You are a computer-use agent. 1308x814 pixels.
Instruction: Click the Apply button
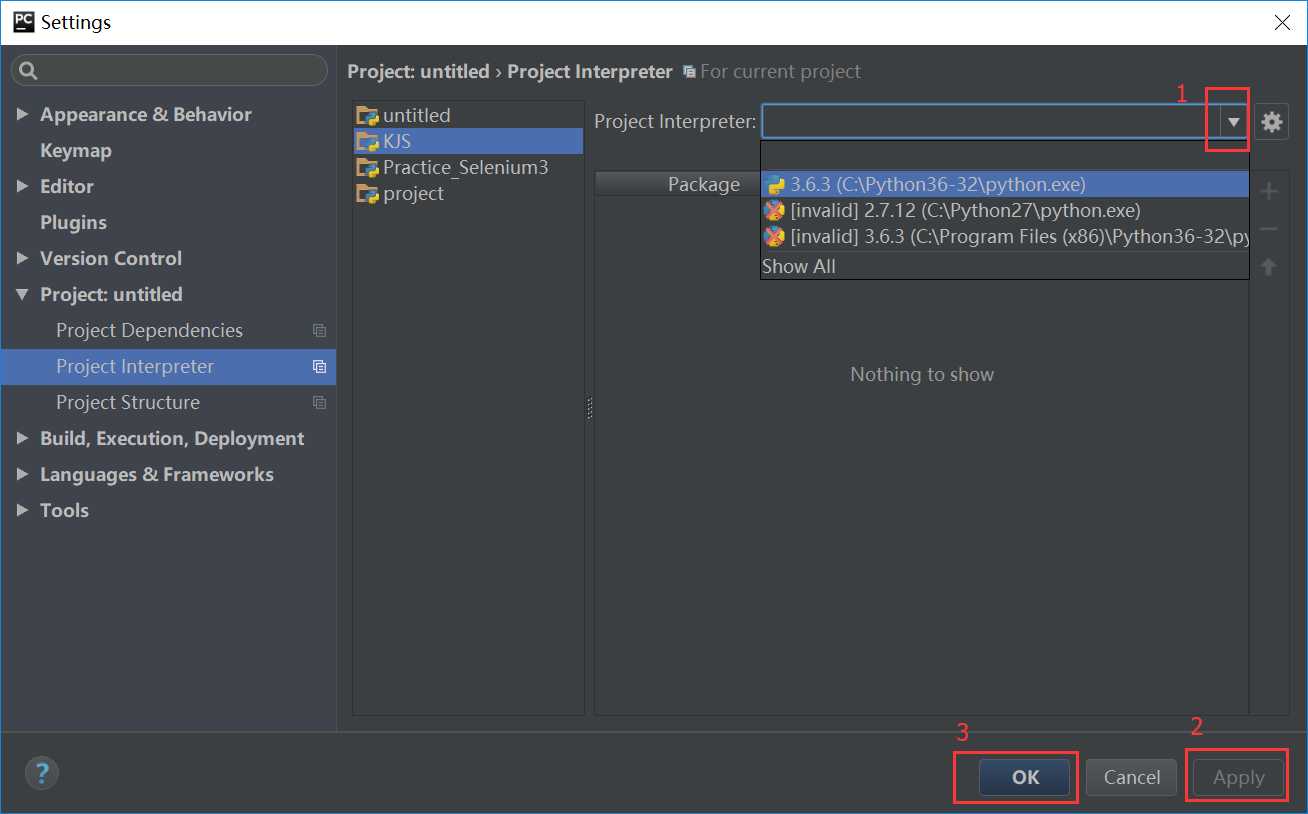tap(1238, 777)
